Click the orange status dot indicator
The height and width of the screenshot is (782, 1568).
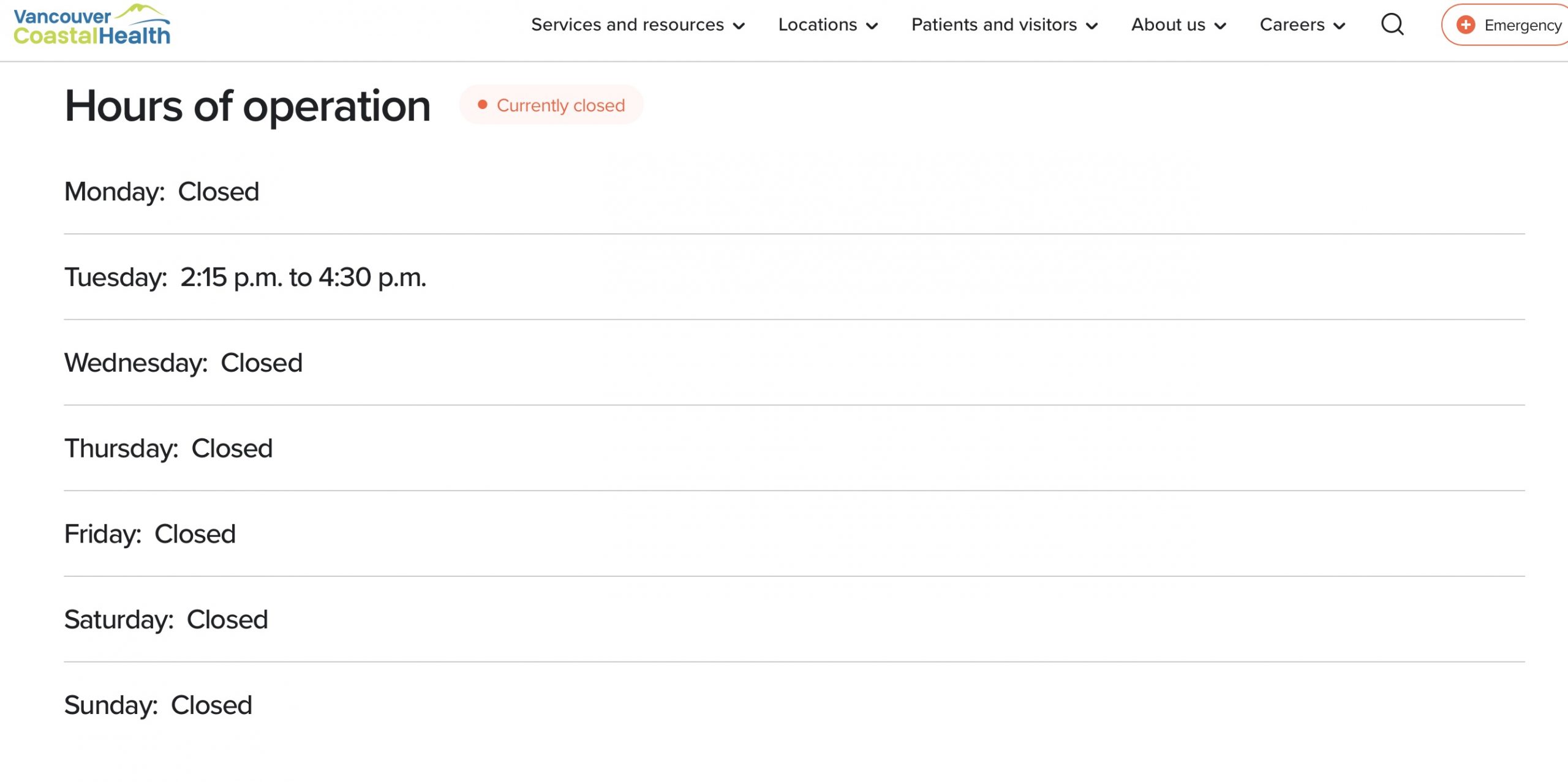(x=483, y=105)
